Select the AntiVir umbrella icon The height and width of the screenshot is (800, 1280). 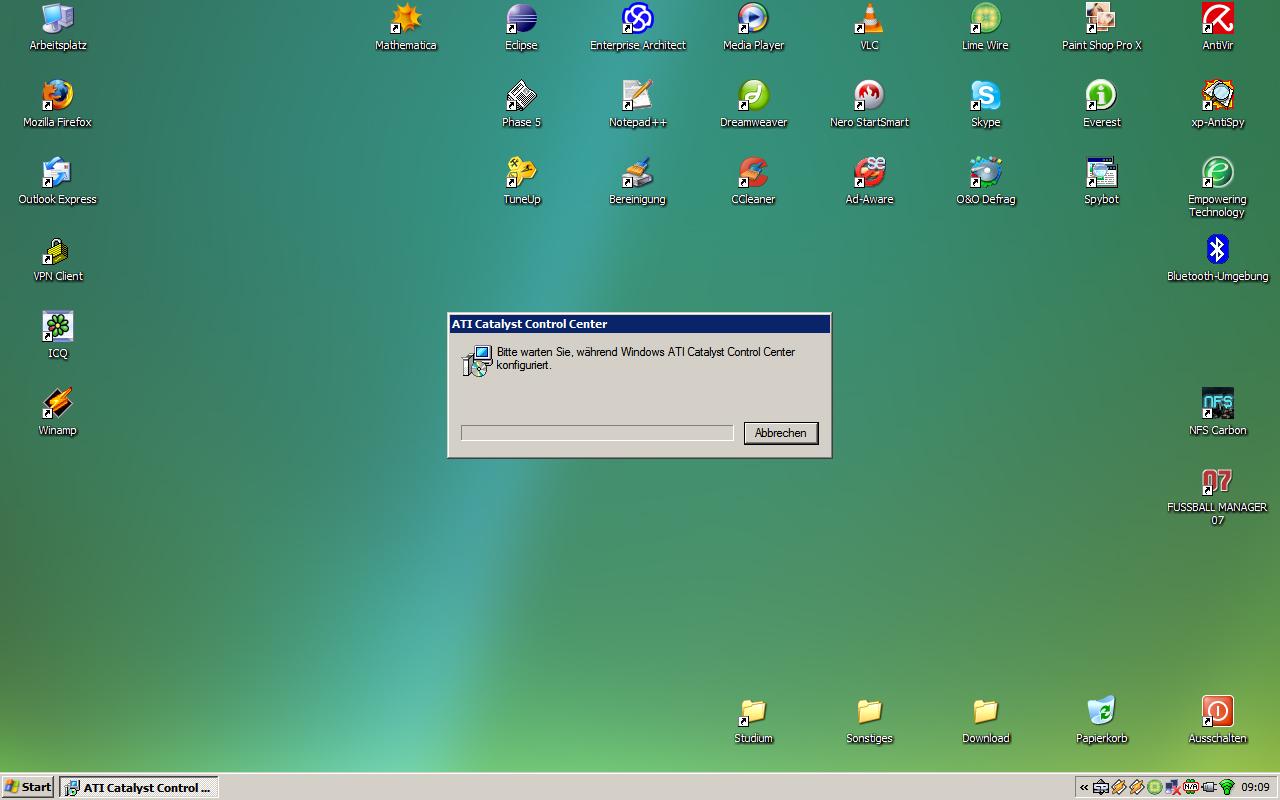point(1217,18)
